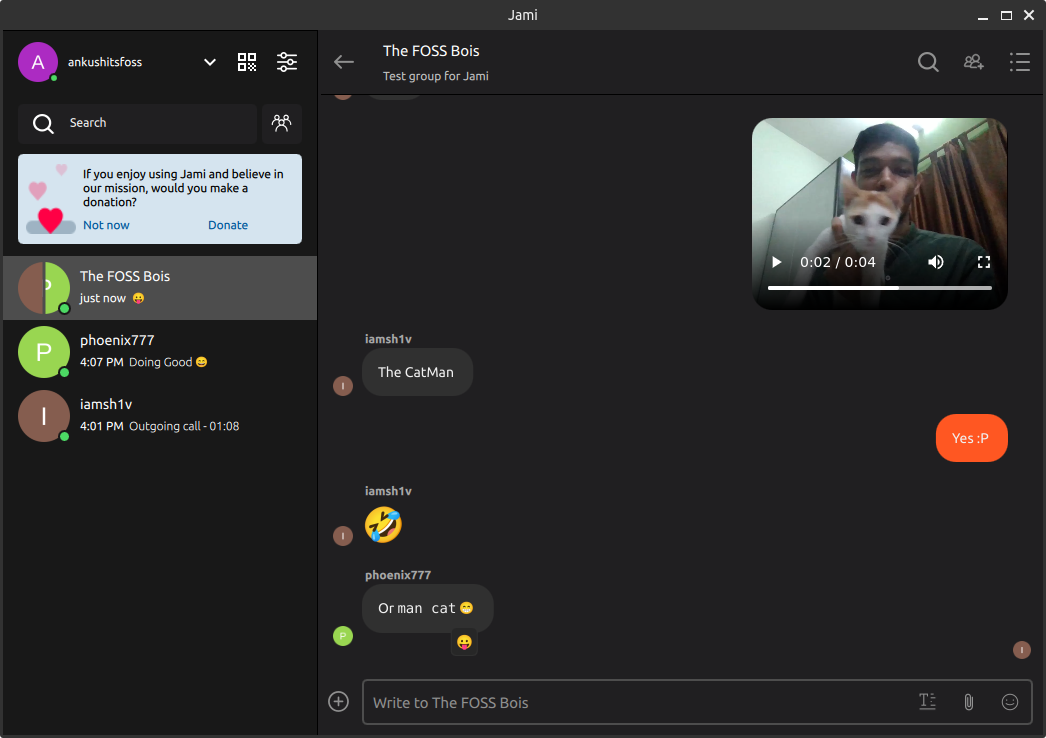This screenshot has height=738, width=1046.
Task: Expand the ankushitsfoss account dropdown
Action: [x=209, y=61]
